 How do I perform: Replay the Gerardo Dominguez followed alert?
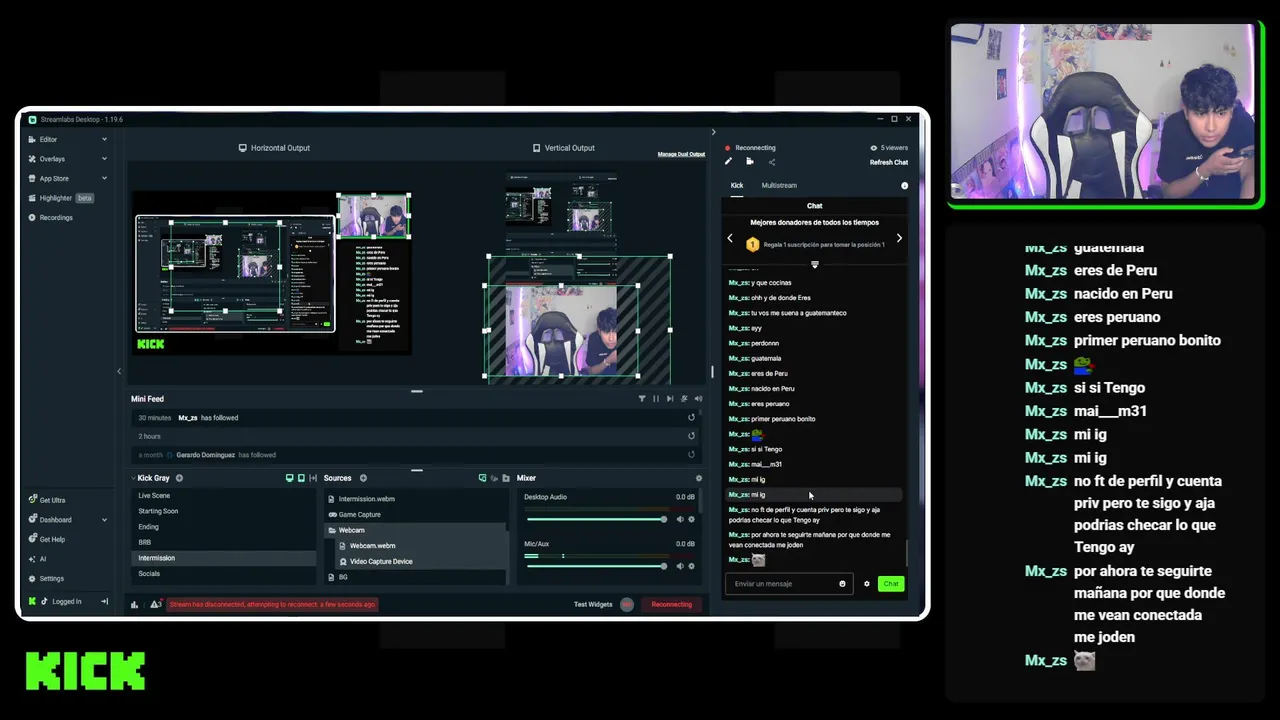pyautogui.click(x=691, y=455)
